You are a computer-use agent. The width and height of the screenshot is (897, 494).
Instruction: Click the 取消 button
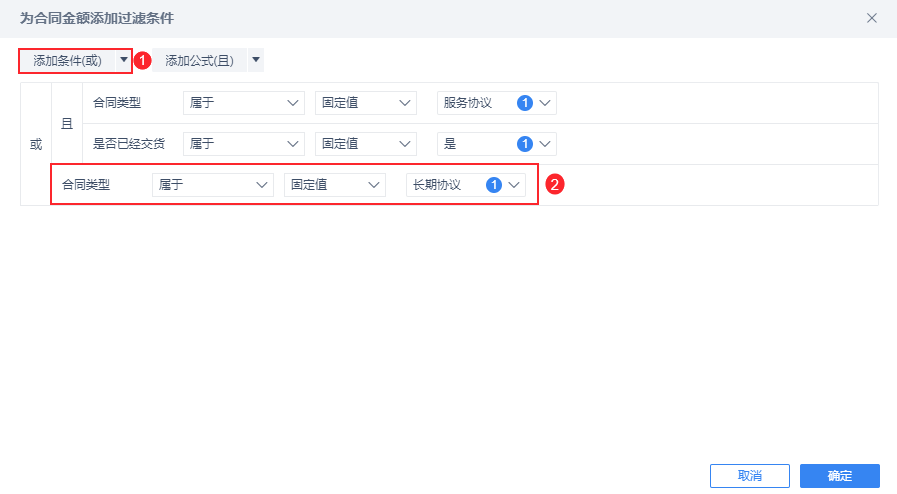coord(750,476)
